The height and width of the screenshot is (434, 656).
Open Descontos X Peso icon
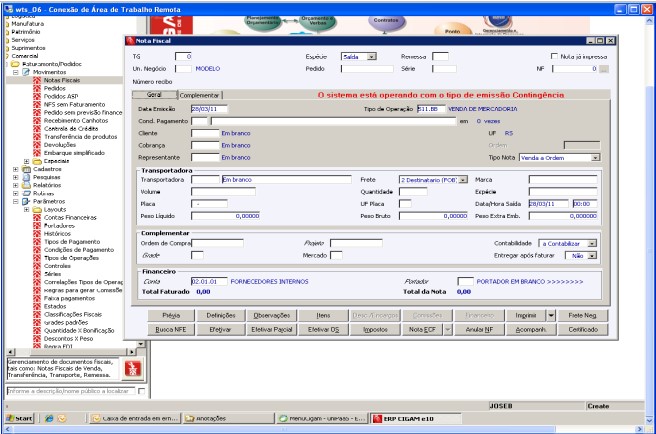coord(37,339)
